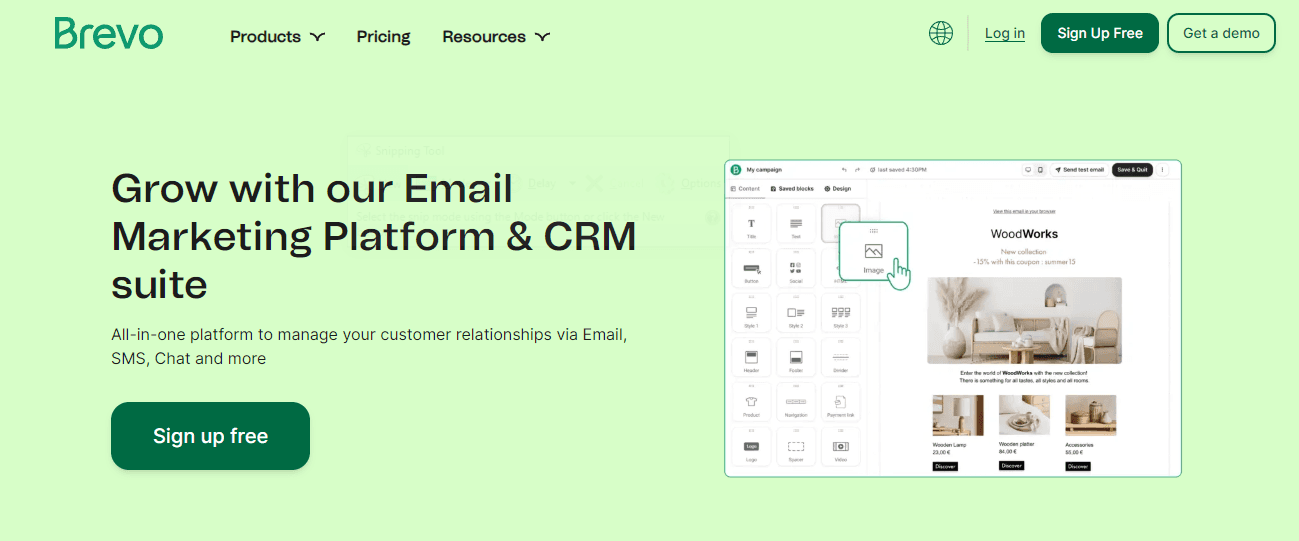This screenshot has height=541, width=1299.
Task: Select the Logo block
Action: point(751,447)
